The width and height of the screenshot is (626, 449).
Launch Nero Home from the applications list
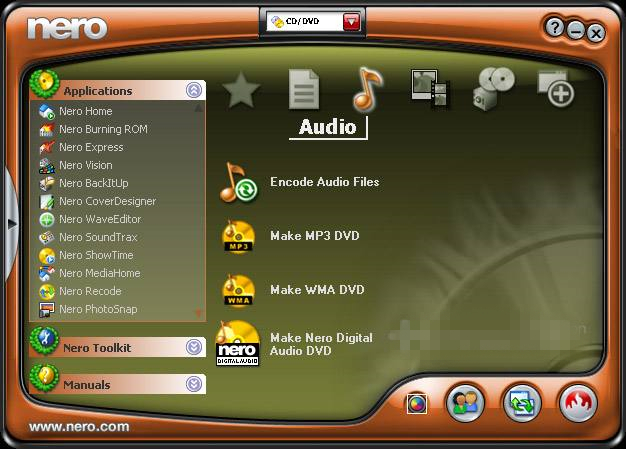point(85,111)
